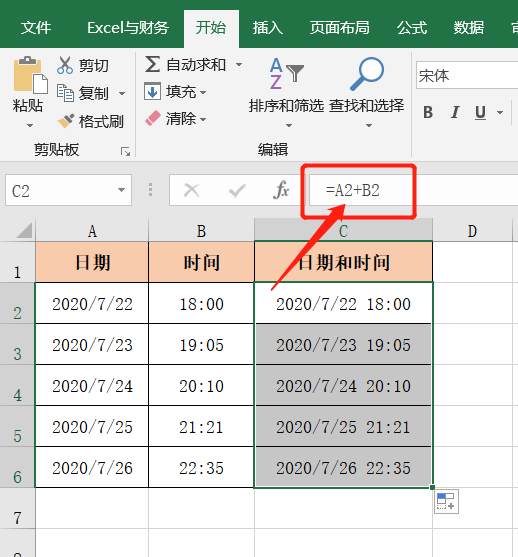Click the Find and Select magnifier
This screenshot has height=557, width=518.
367,74
